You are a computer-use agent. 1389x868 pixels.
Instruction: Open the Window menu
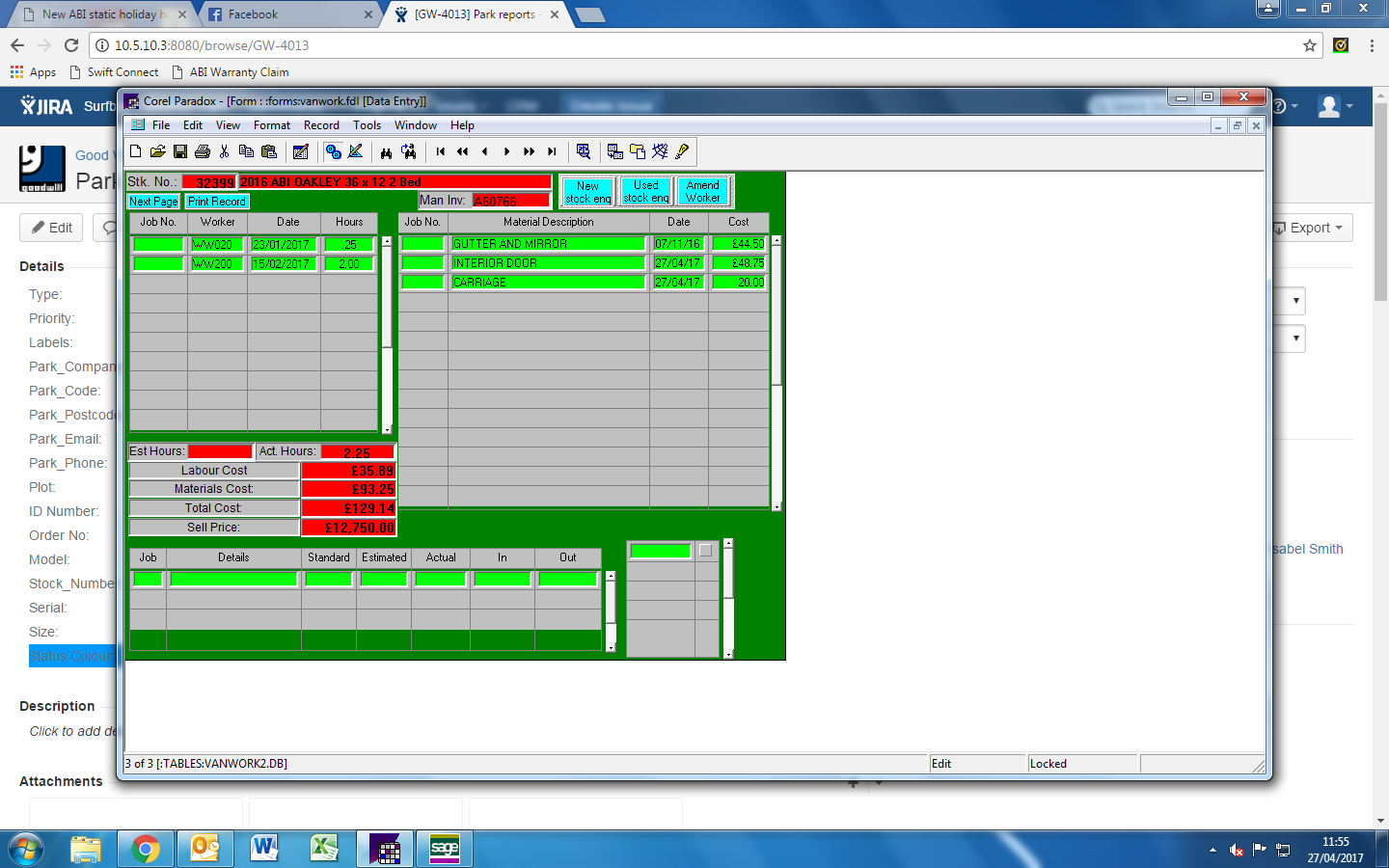click(416, 125)
